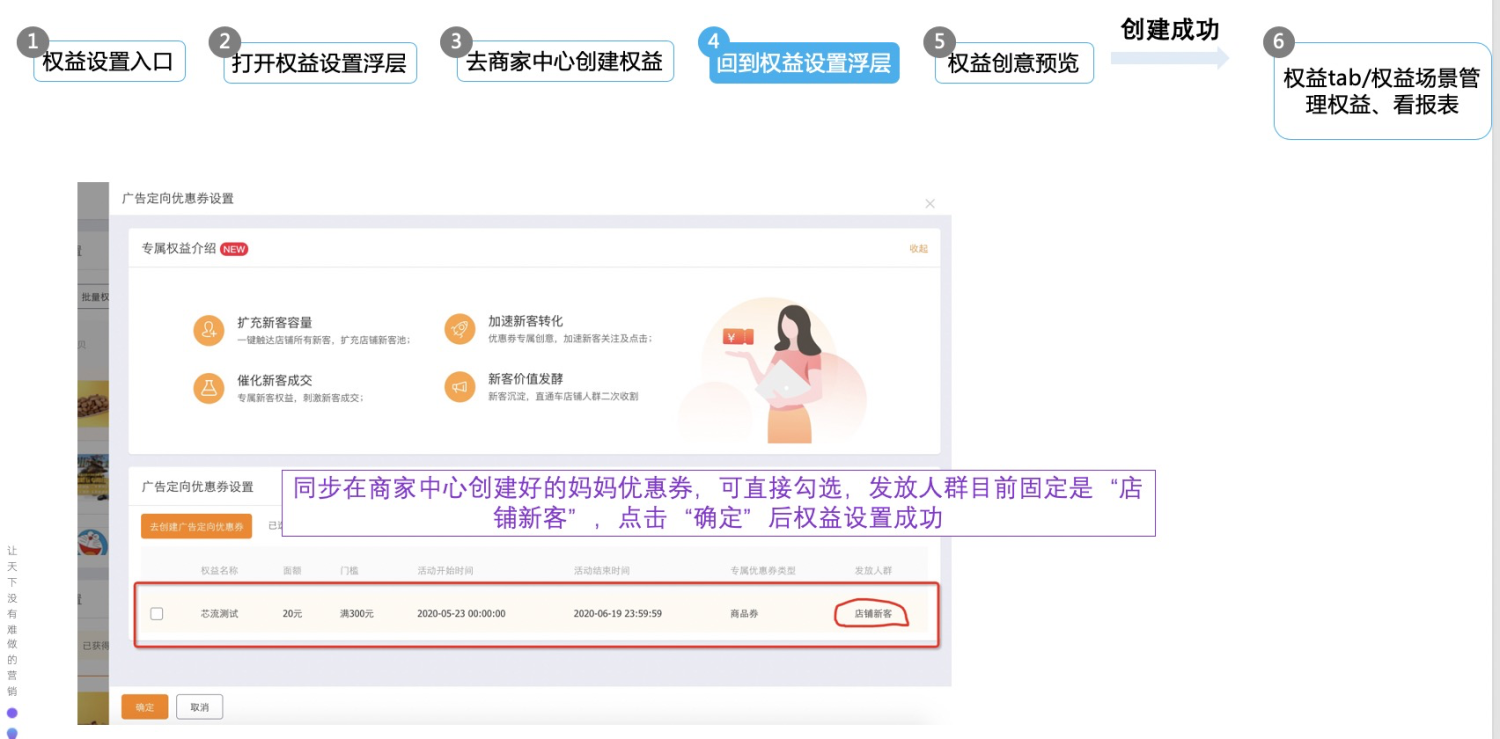1500x739 pixels.
Task: Select step box 权益tab/权益场景管理权益、看报表
Action: click(x=1382, y=90)
